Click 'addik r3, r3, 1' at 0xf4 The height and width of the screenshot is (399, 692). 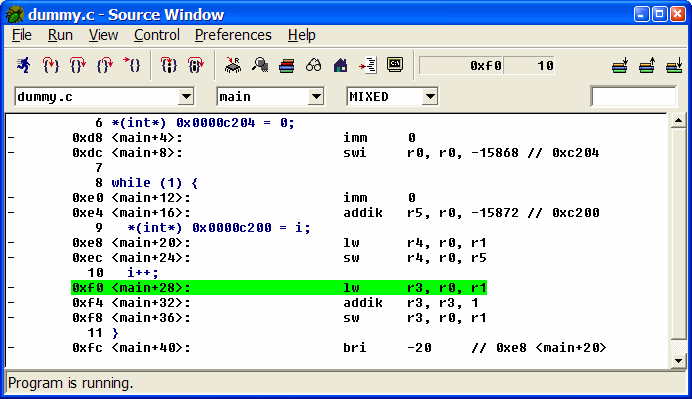click(410, 303)
